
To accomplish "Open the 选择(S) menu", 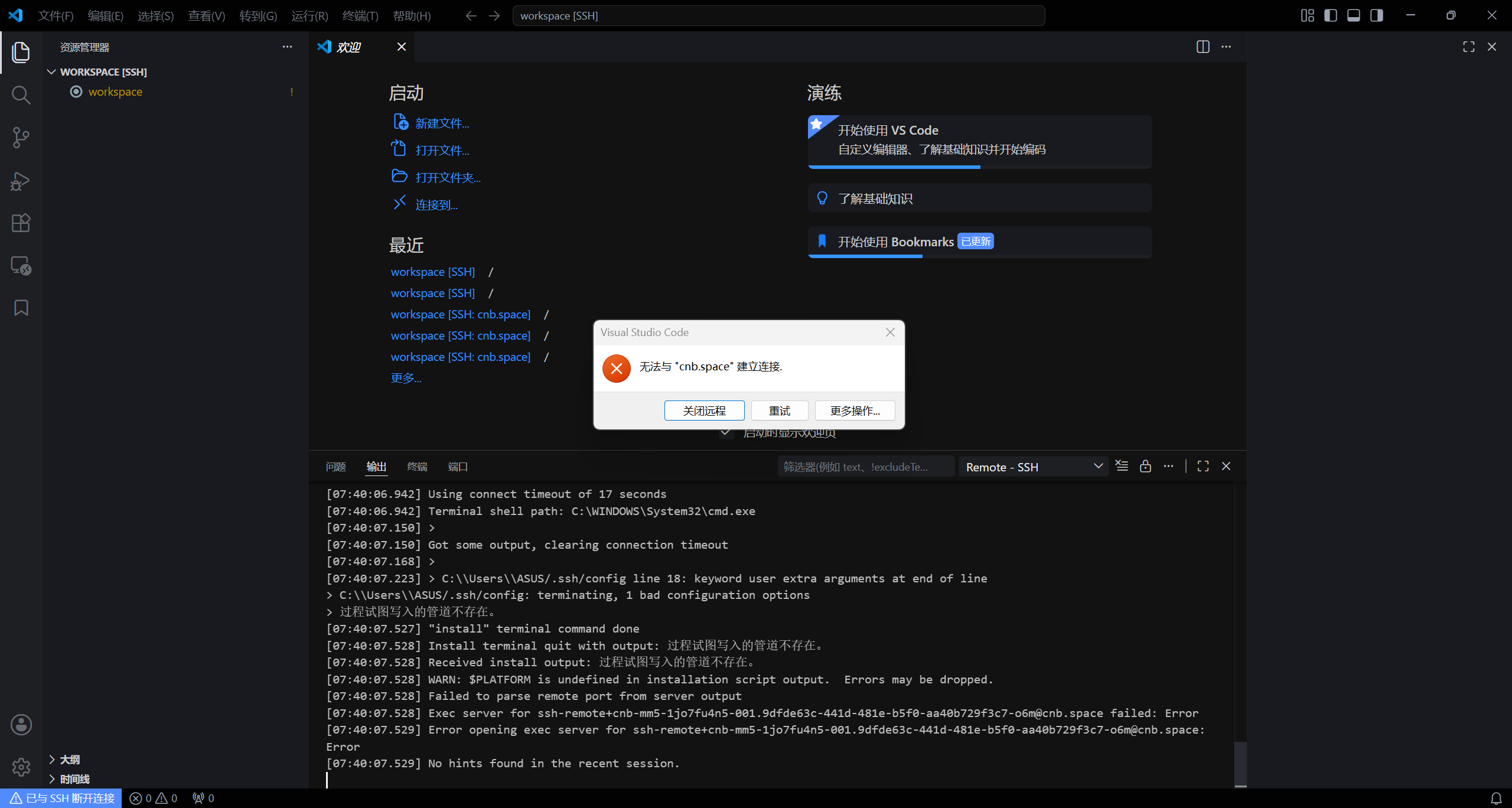I will 156,16.
